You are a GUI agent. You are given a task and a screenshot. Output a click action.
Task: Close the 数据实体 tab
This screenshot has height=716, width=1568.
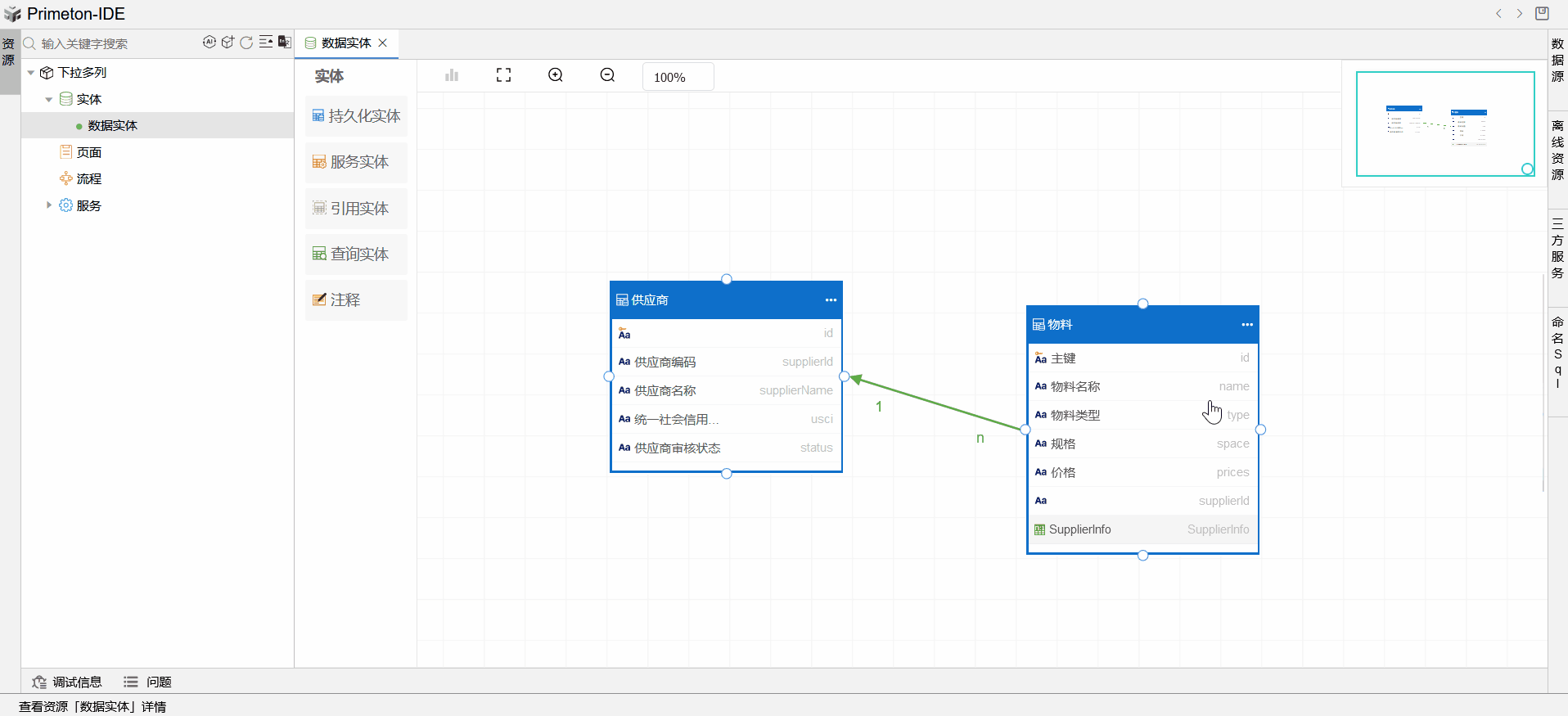click(382, 43)
